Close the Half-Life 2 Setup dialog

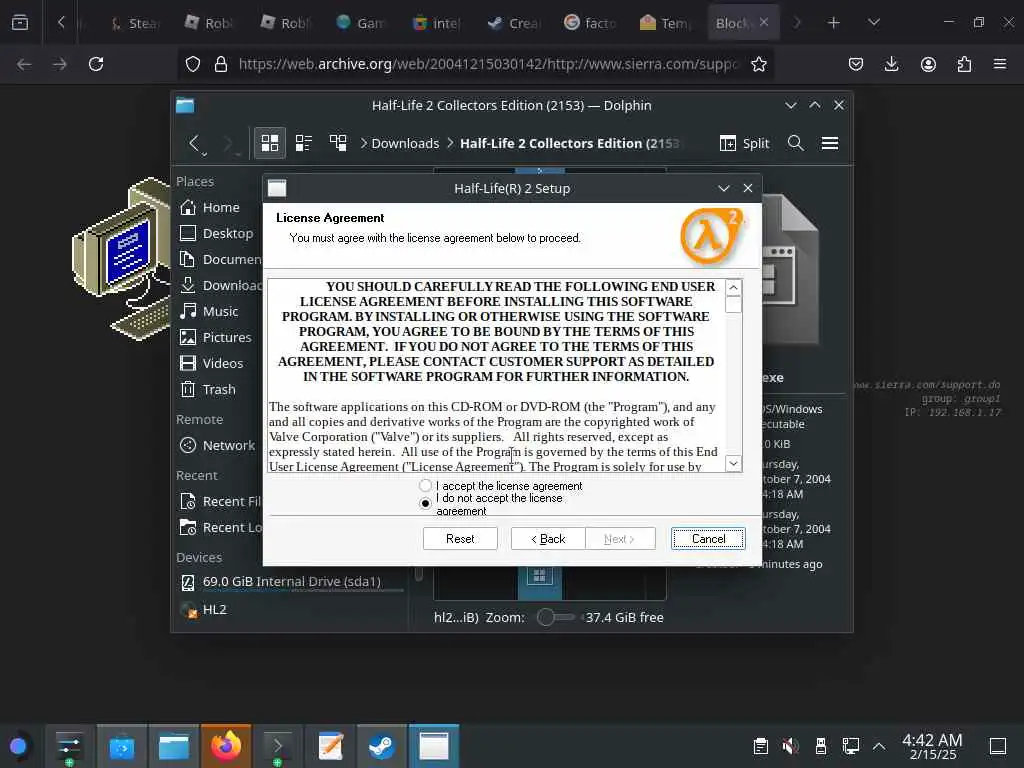point(748,188)
